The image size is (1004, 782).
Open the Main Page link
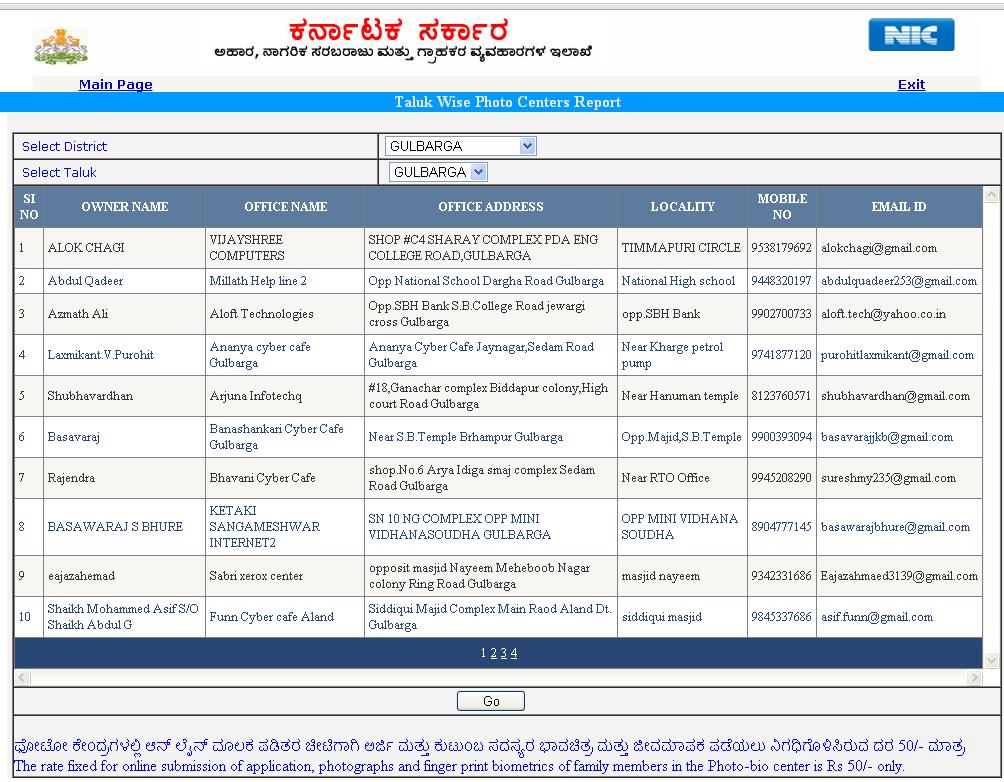tap(115, 85)
